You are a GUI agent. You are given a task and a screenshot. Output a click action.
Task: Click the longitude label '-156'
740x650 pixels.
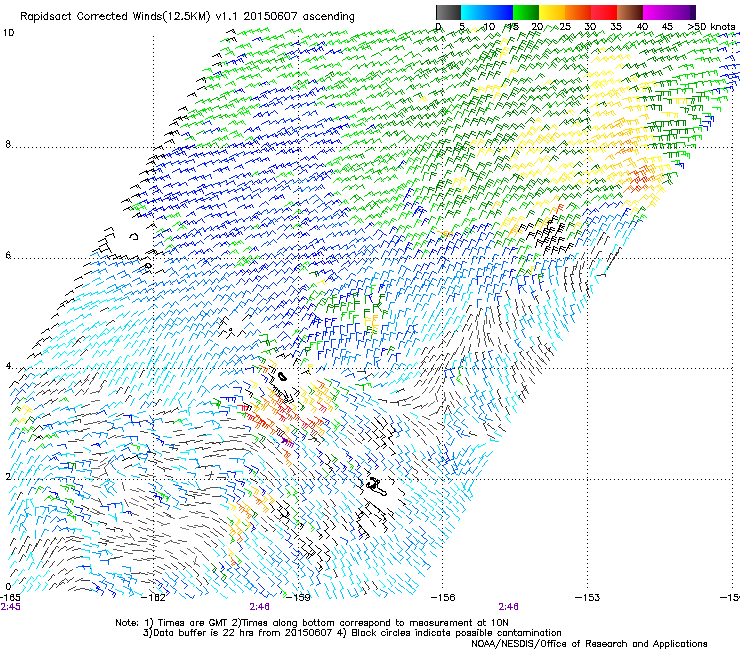click(443, 598)
